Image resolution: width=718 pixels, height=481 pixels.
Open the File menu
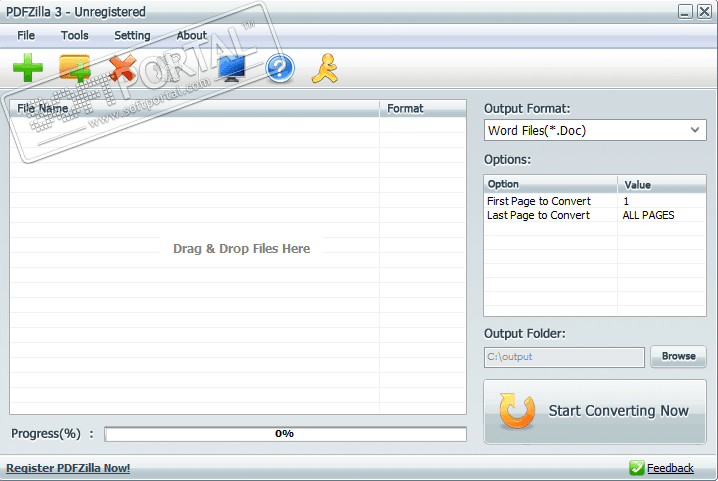click(x=26, y=35)
